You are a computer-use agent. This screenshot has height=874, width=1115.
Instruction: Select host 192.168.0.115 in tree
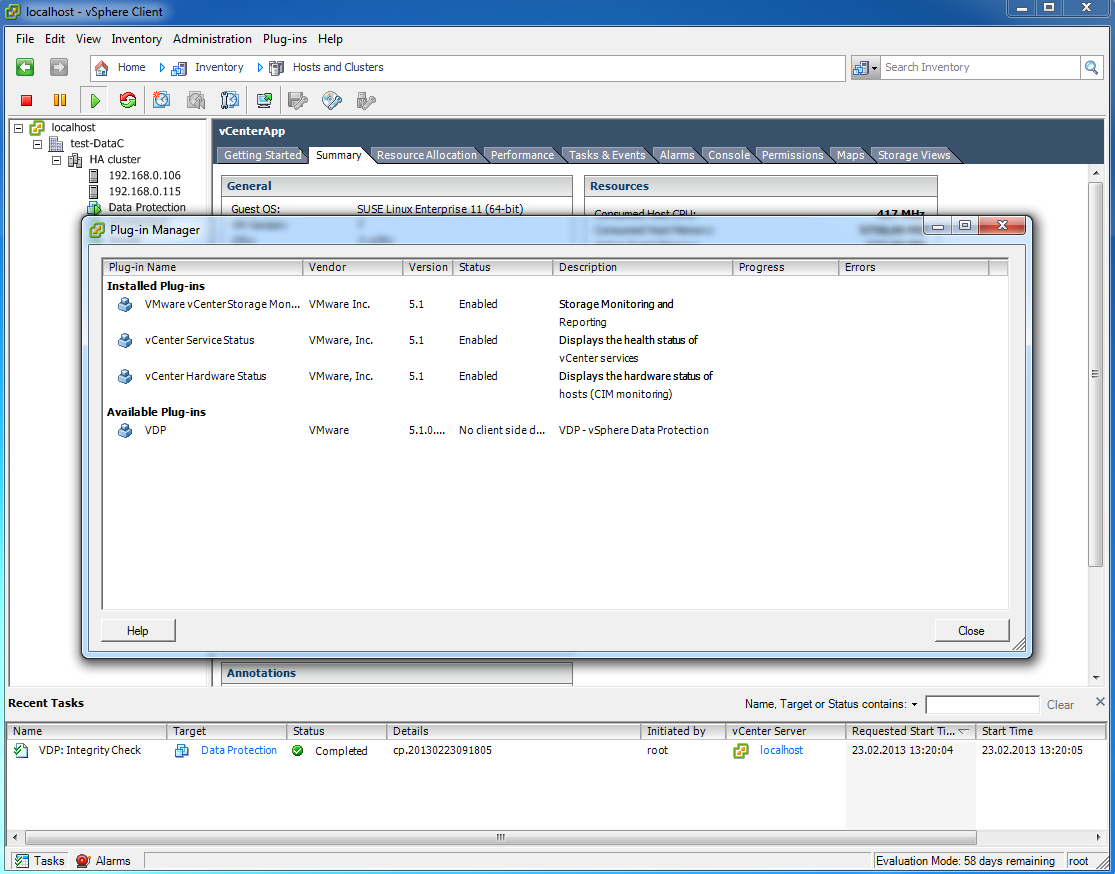144,191
